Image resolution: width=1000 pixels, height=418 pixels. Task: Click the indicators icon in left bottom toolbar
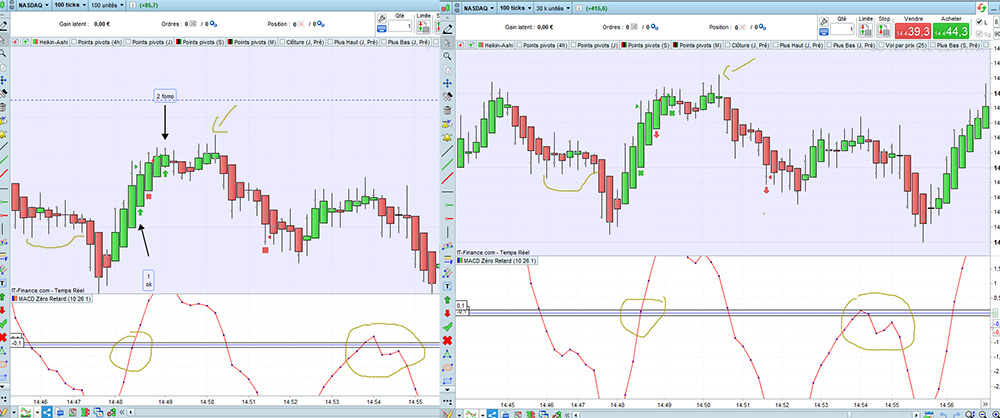coord(25,412)
